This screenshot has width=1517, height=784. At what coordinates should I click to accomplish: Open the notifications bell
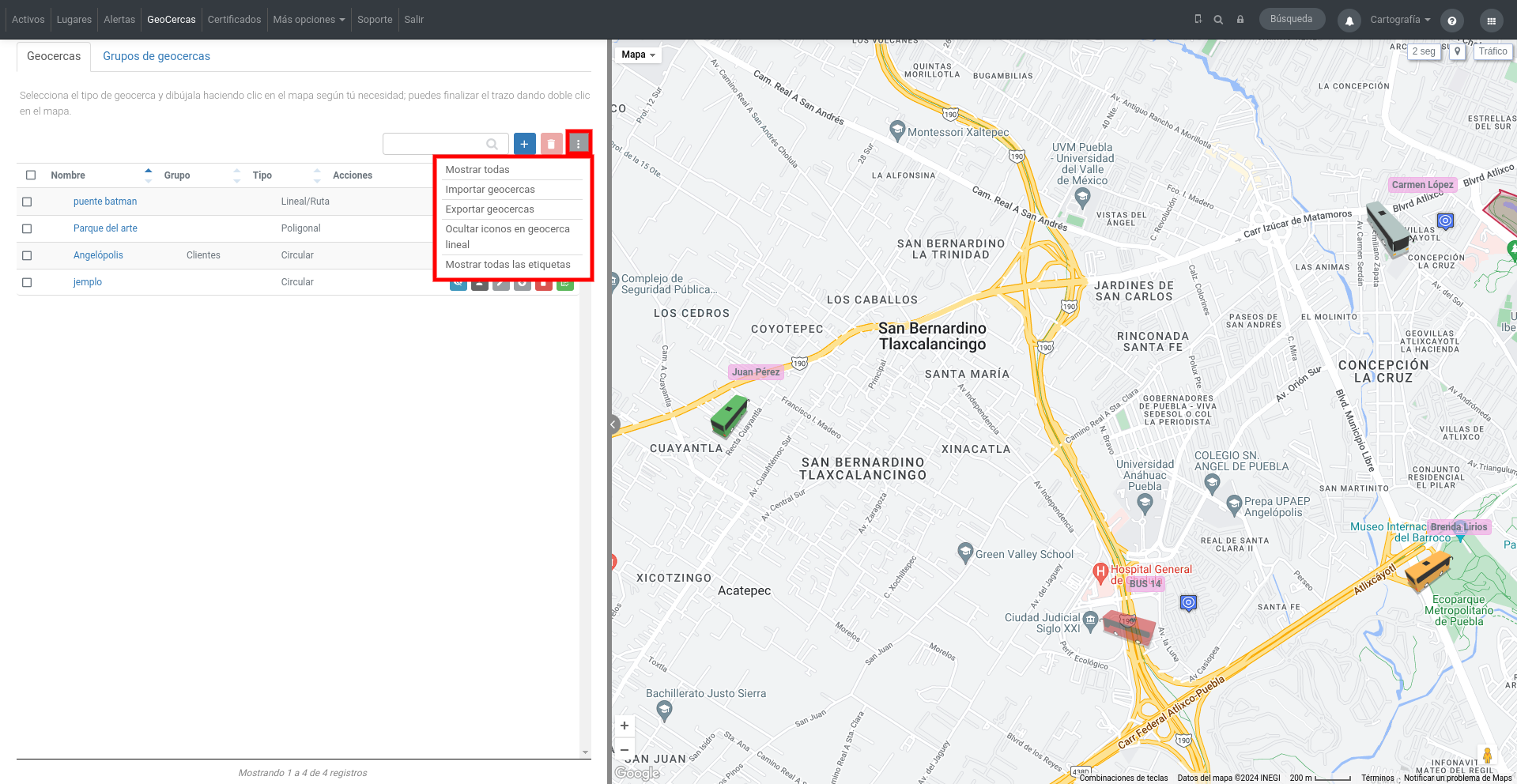coord(1349,21)
